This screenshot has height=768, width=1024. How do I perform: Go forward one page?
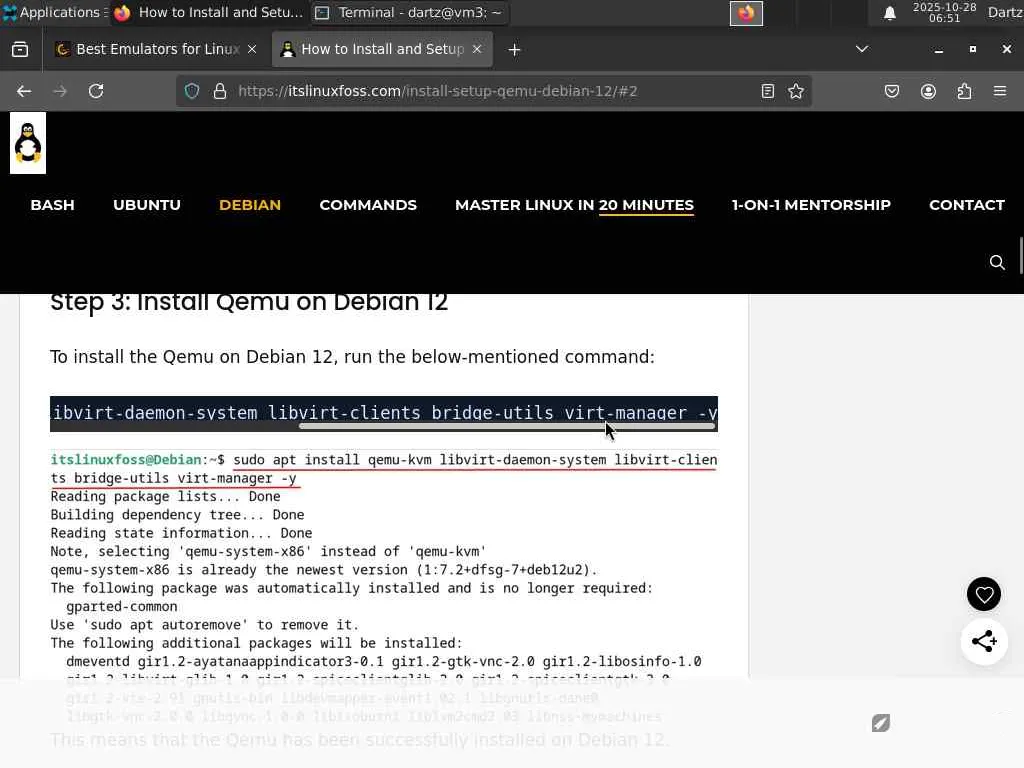coord(60,91)
